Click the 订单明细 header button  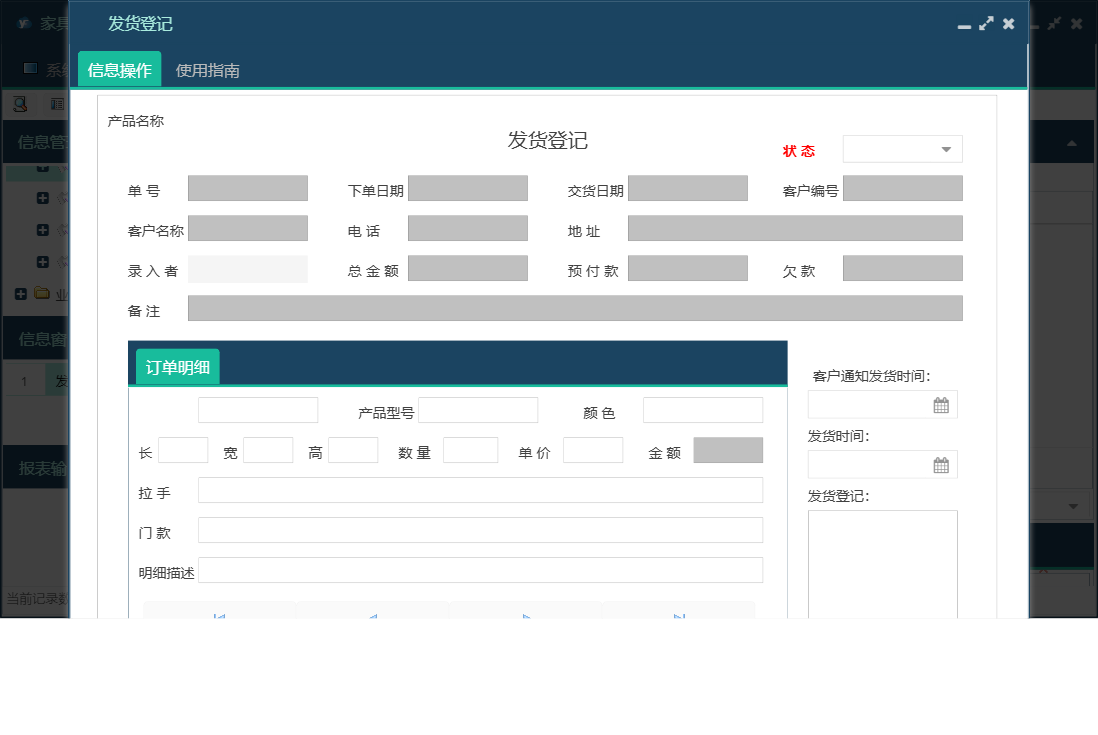coord(177,365)
